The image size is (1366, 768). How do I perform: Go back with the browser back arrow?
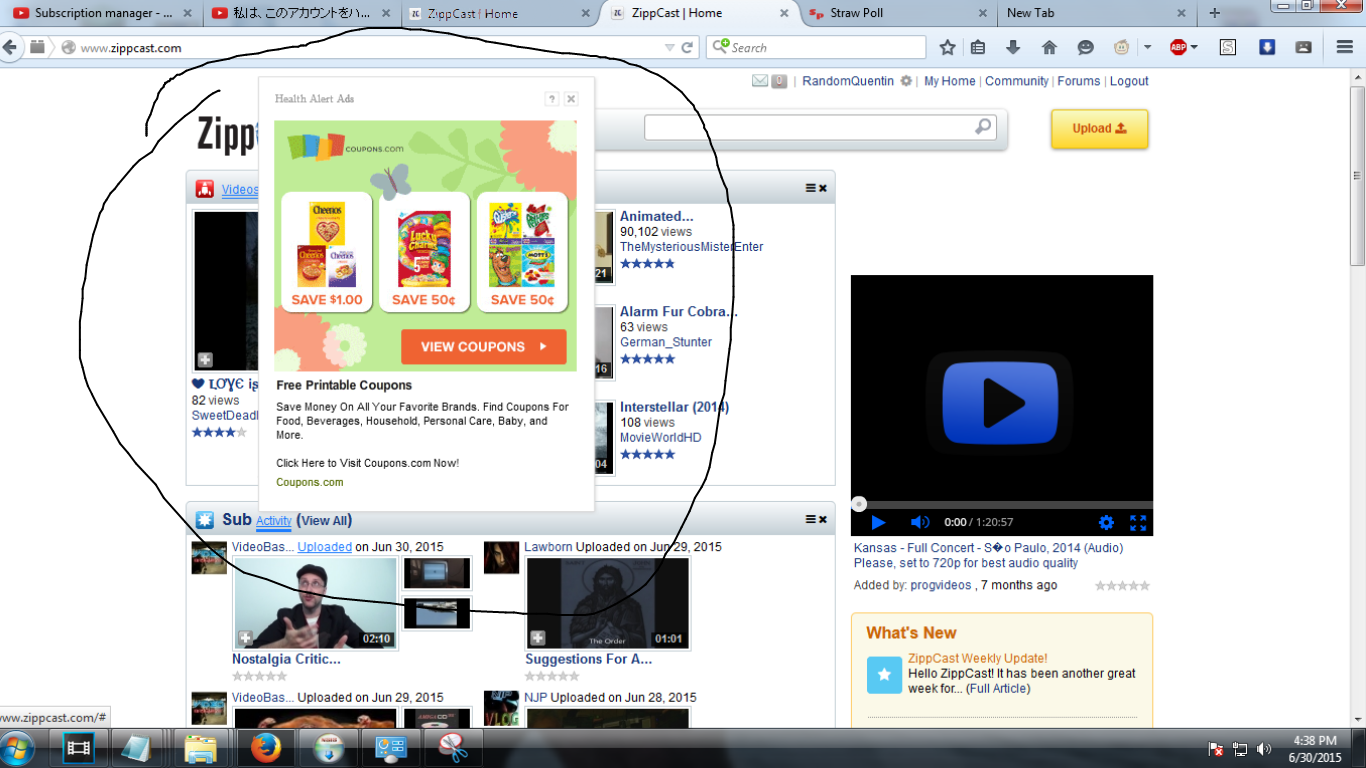coord(11,47)
